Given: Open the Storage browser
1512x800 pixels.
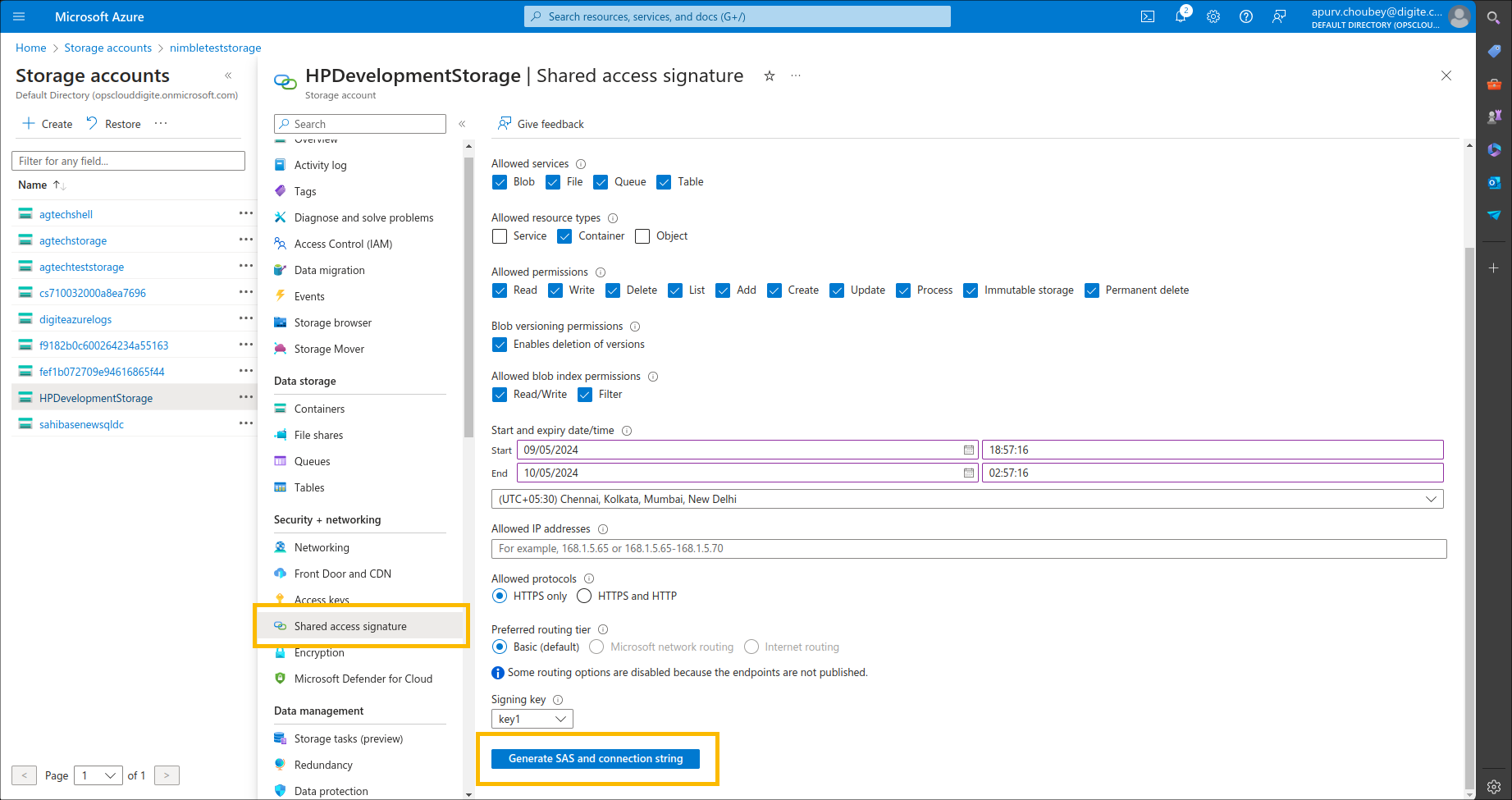Looking at the screenshot, I should pos(332,322).
